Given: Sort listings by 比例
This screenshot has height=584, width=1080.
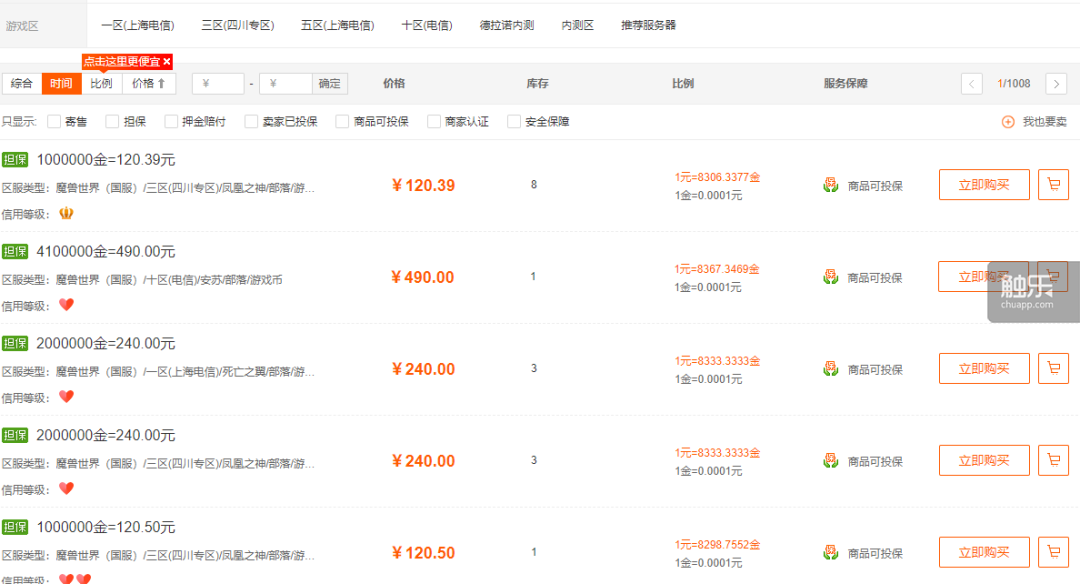Looking at the screenshot, I should [x=101, y=83].
